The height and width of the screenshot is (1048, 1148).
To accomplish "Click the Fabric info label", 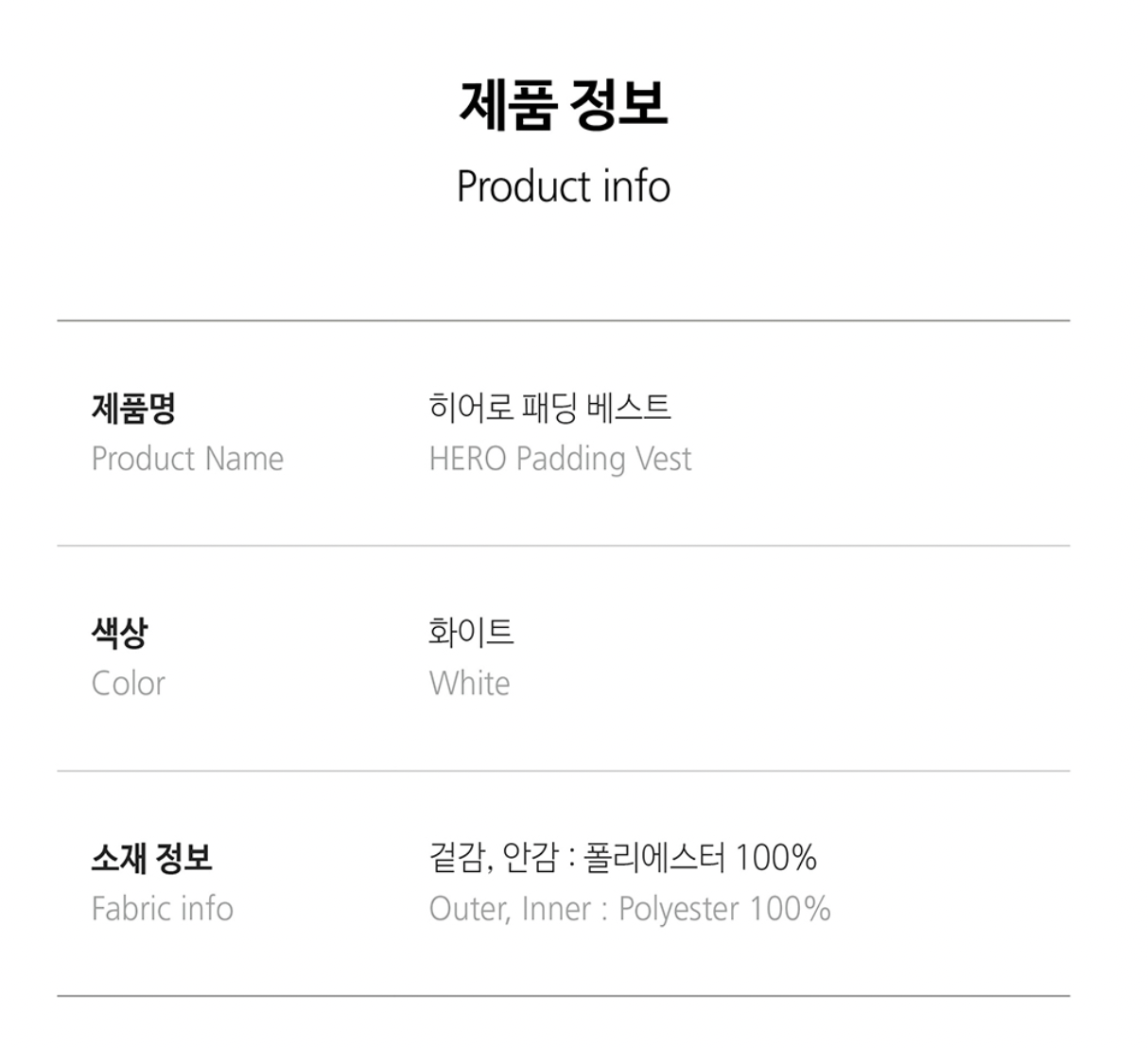I will tap(162, 909).
